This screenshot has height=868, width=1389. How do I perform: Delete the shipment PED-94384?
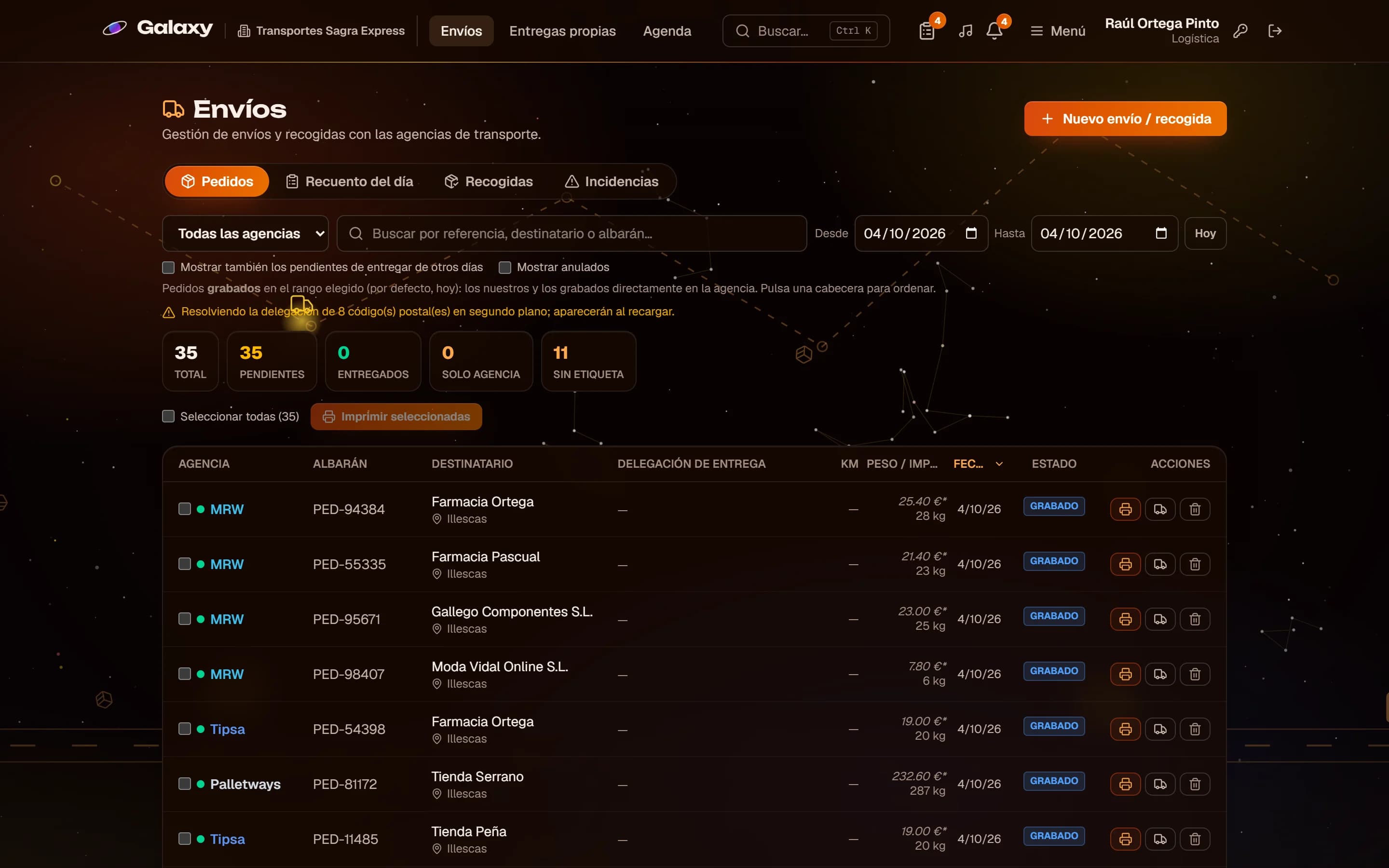click(x=1195, y=509)
